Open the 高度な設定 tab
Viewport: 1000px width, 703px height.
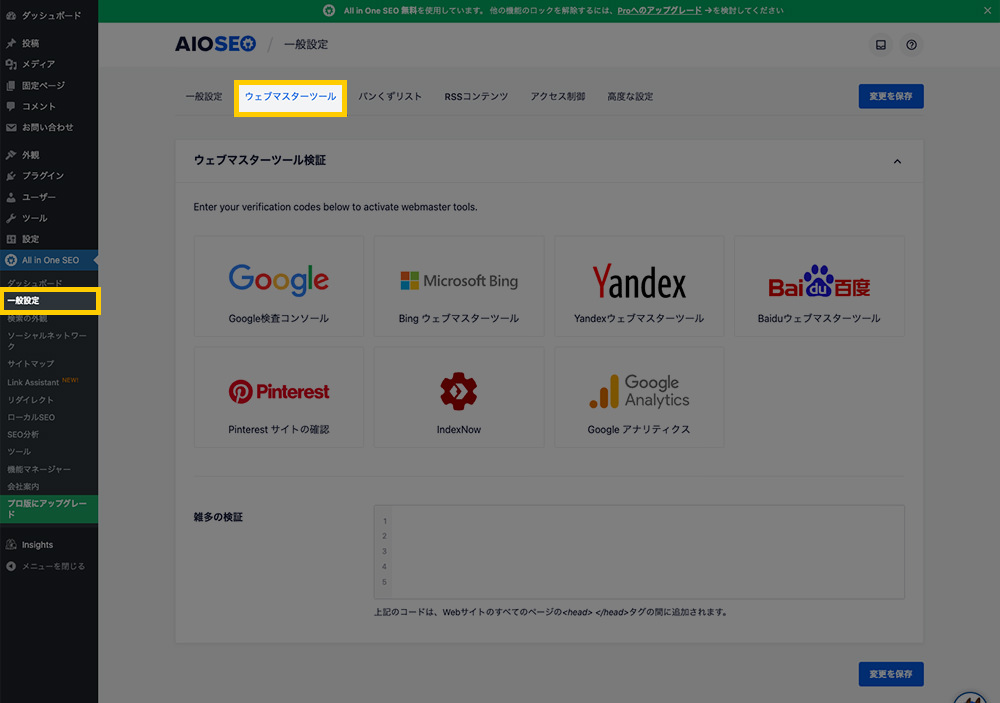(630, 96)
